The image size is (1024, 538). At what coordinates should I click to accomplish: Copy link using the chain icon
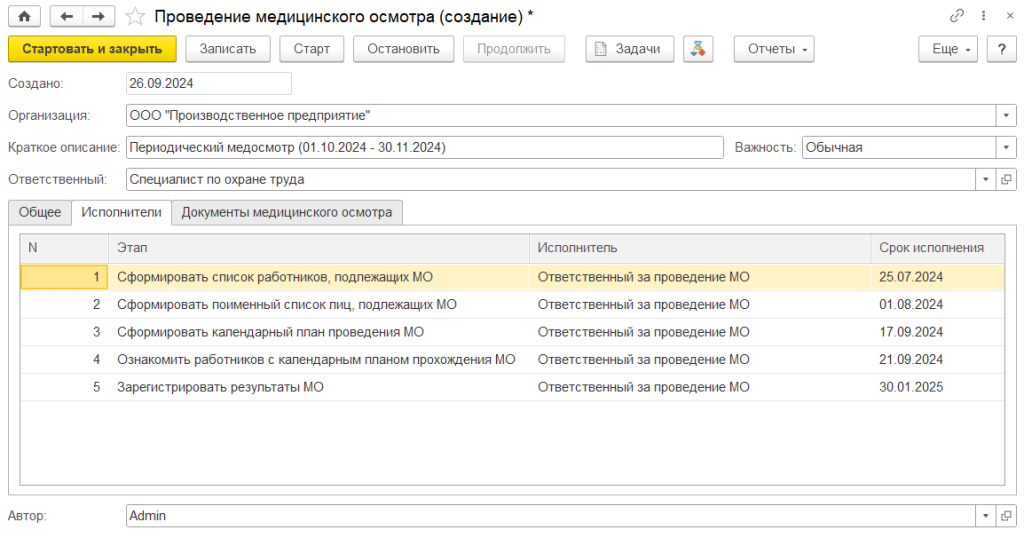[957, 16]
